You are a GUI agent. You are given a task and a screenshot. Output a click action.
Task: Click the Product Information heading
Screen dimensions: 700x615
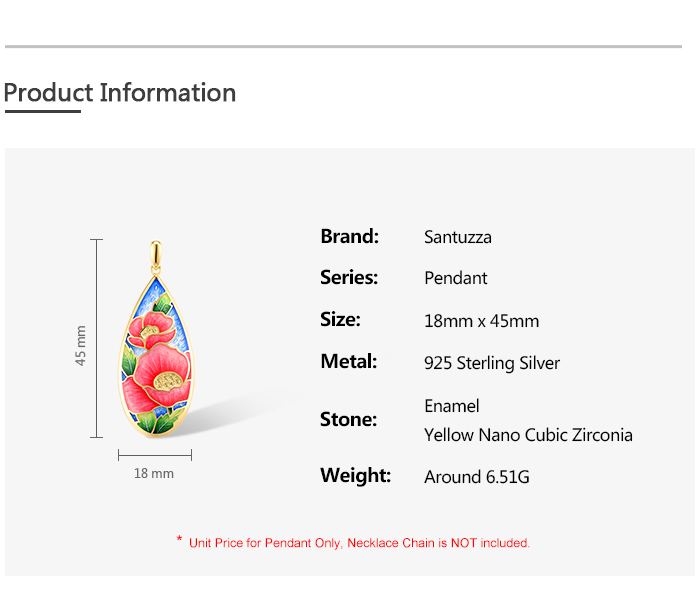click(120, 93)
